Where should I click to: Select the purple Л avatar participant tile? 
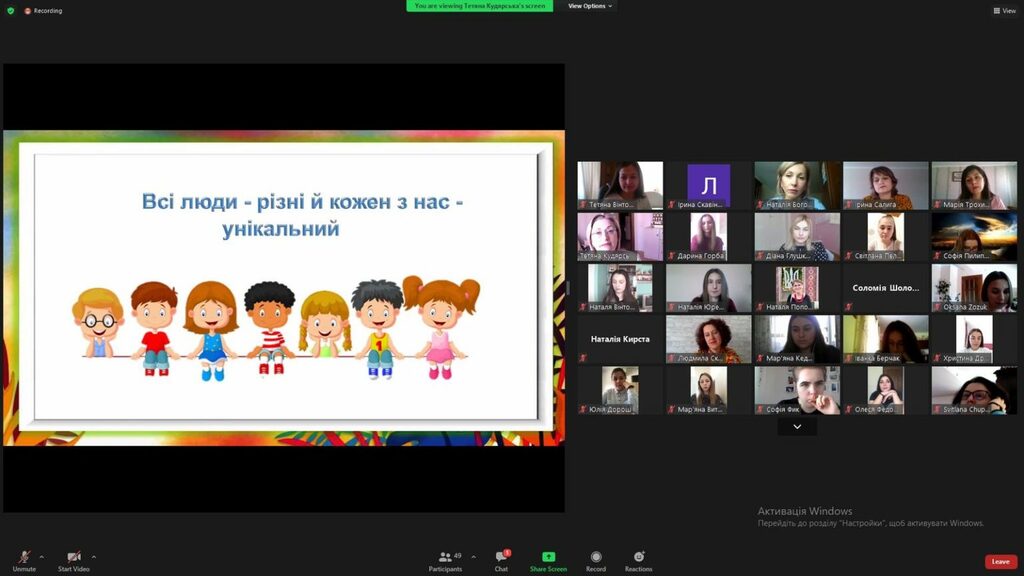point(709,185)
